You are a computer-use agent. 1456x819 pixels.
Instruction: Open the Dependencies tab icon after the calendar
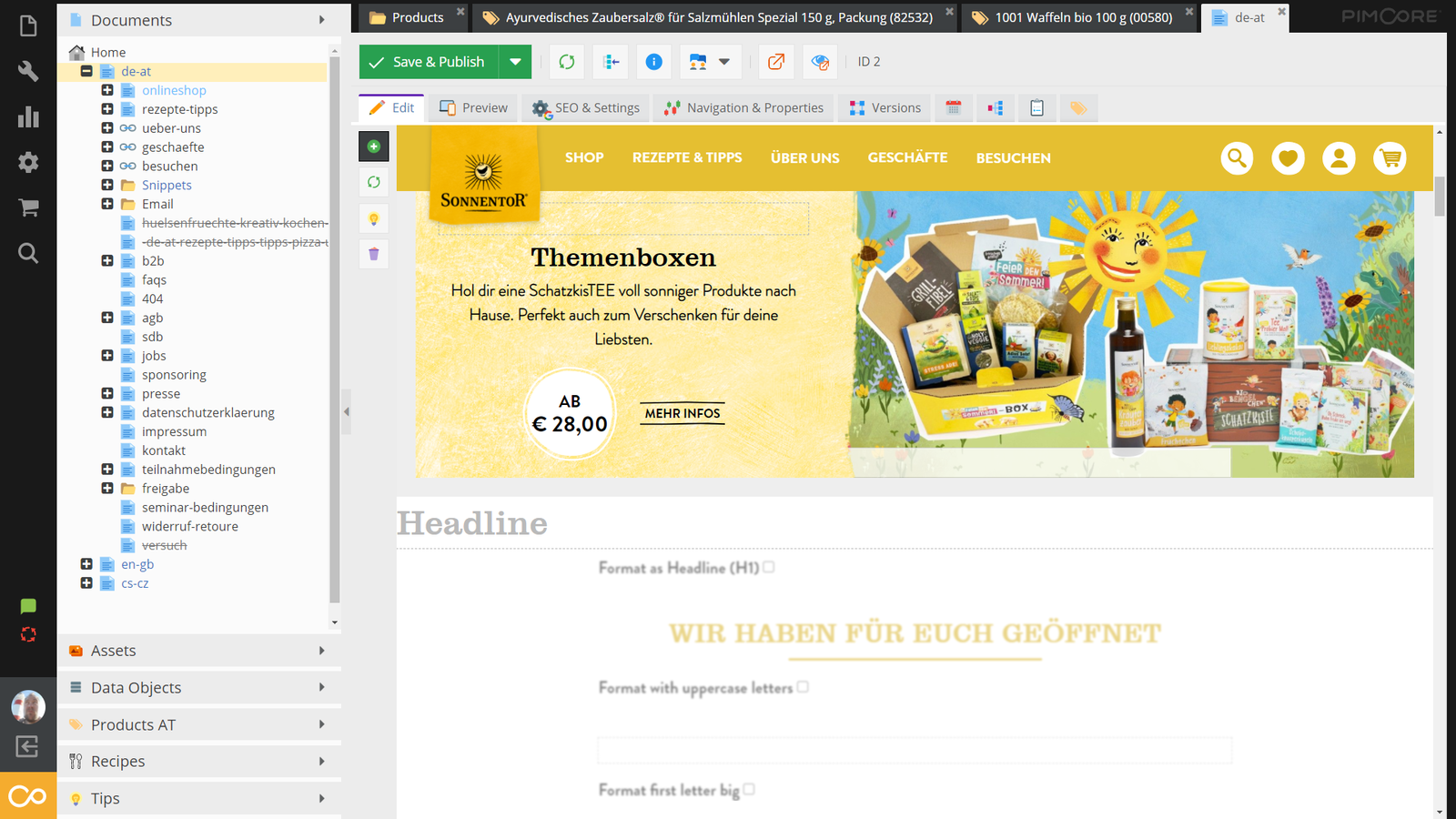(996, 108)
